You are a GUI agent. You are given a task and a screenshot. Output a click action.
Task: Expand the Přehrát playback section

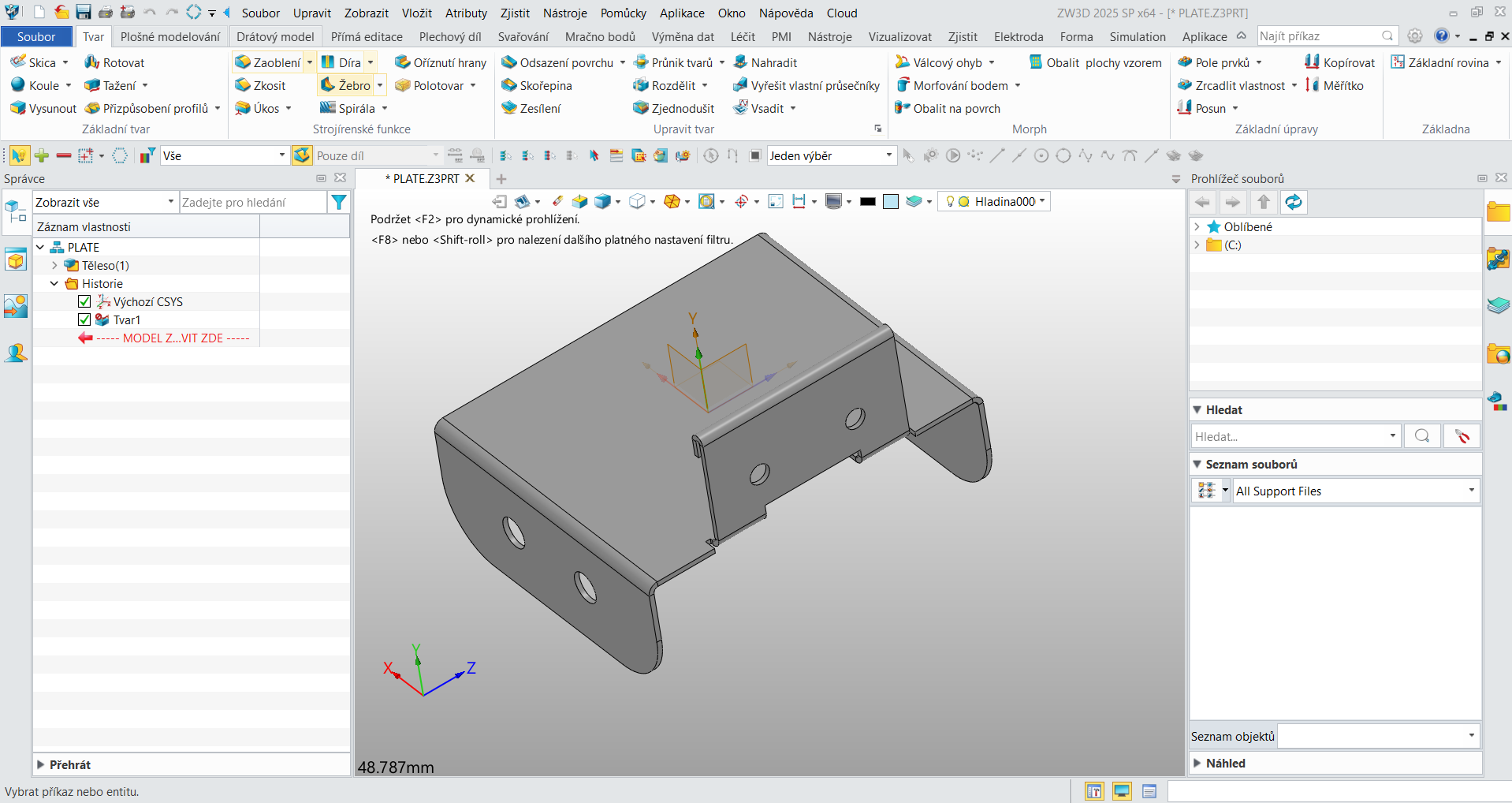pos(40,764)
